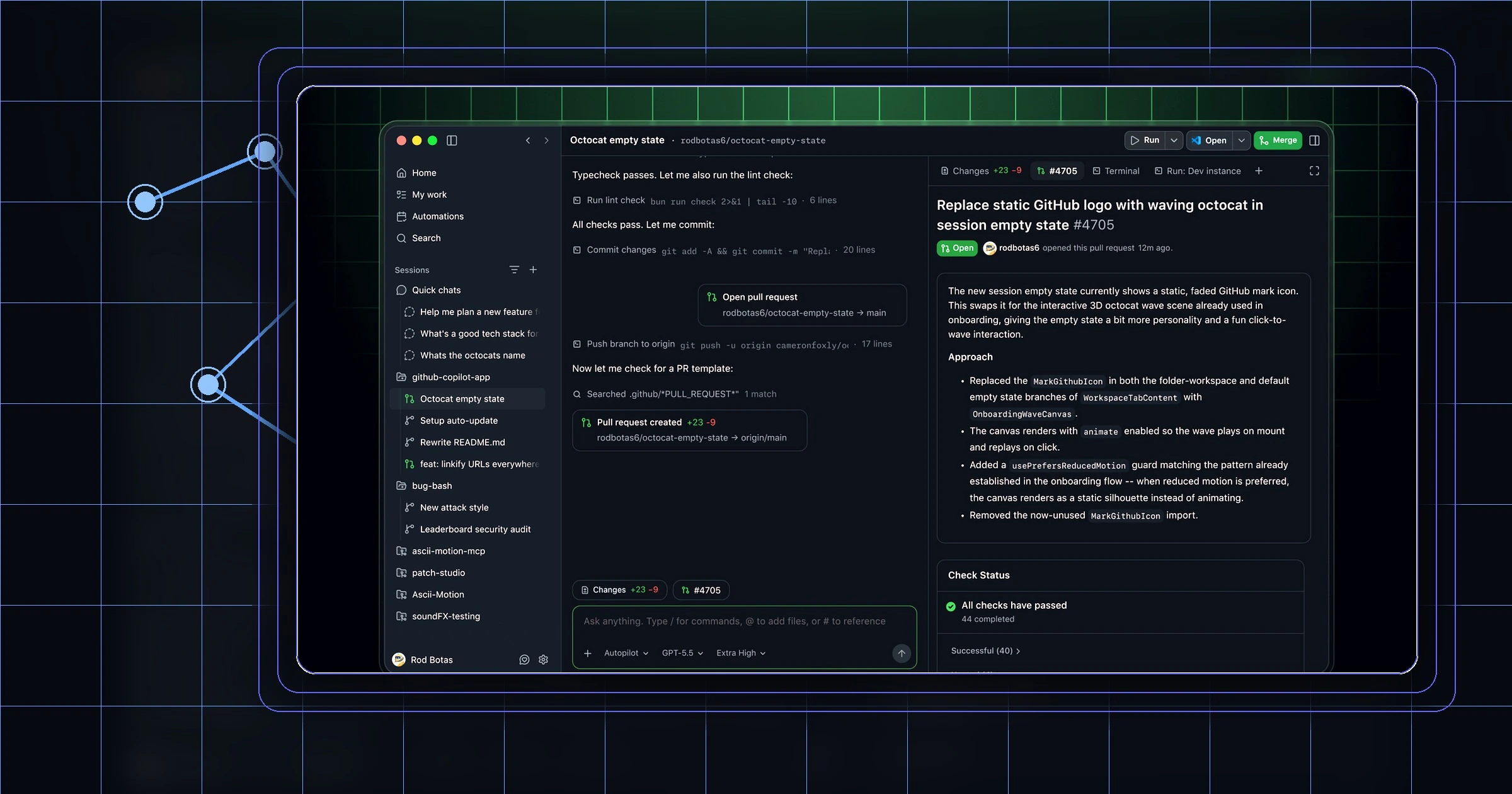The image size is (1512, 794).
Task: Maximize panel with the fullscreen icon
Action: tap(1314, 171)
